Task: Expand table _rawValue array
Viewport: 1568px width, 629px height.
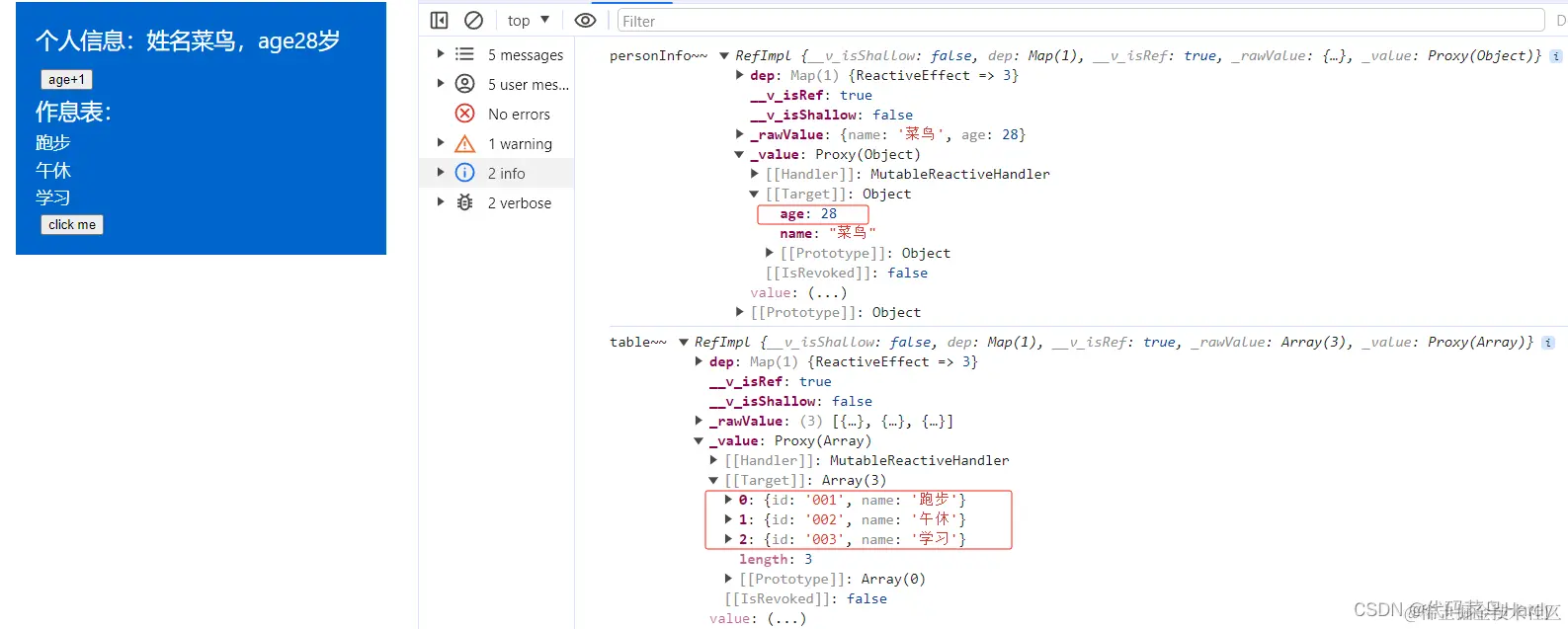Action: (699, 421)
